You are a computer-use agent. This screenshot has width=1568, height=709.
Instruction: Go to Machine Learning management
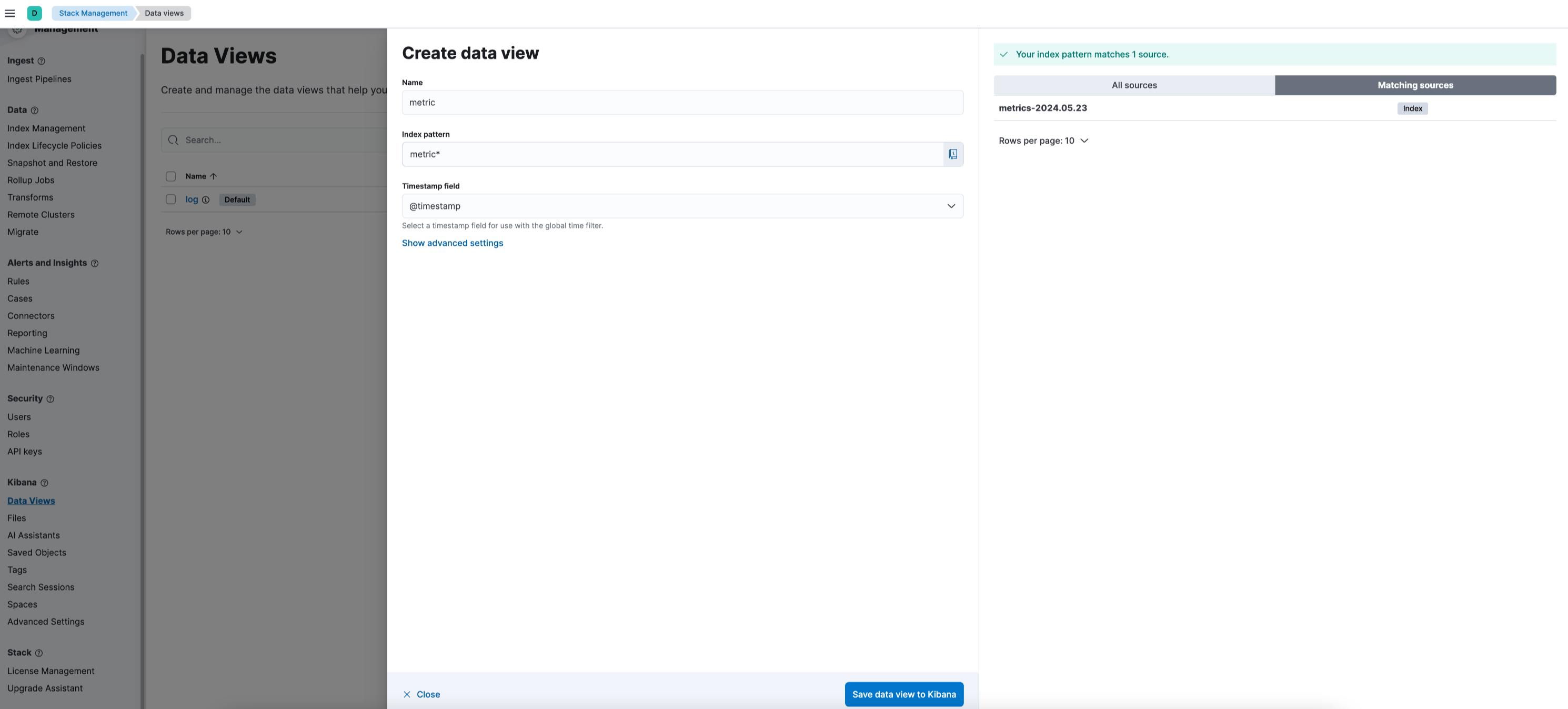tap(43, 350)
